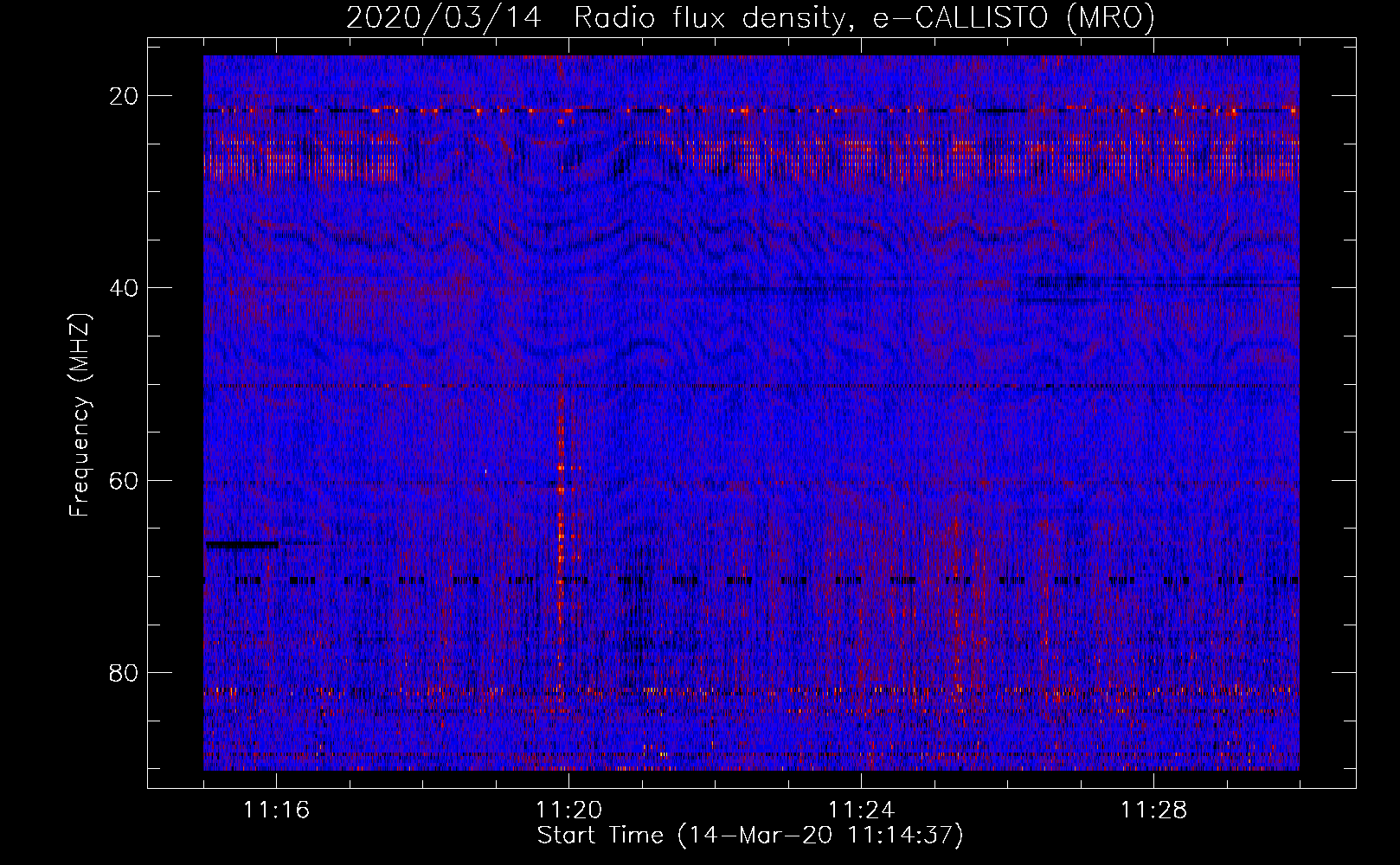Click the 'Frequency (MHZ)' y-axis label
The width and height of the screenshot is (1400, 865).
(x=80, y=415)
